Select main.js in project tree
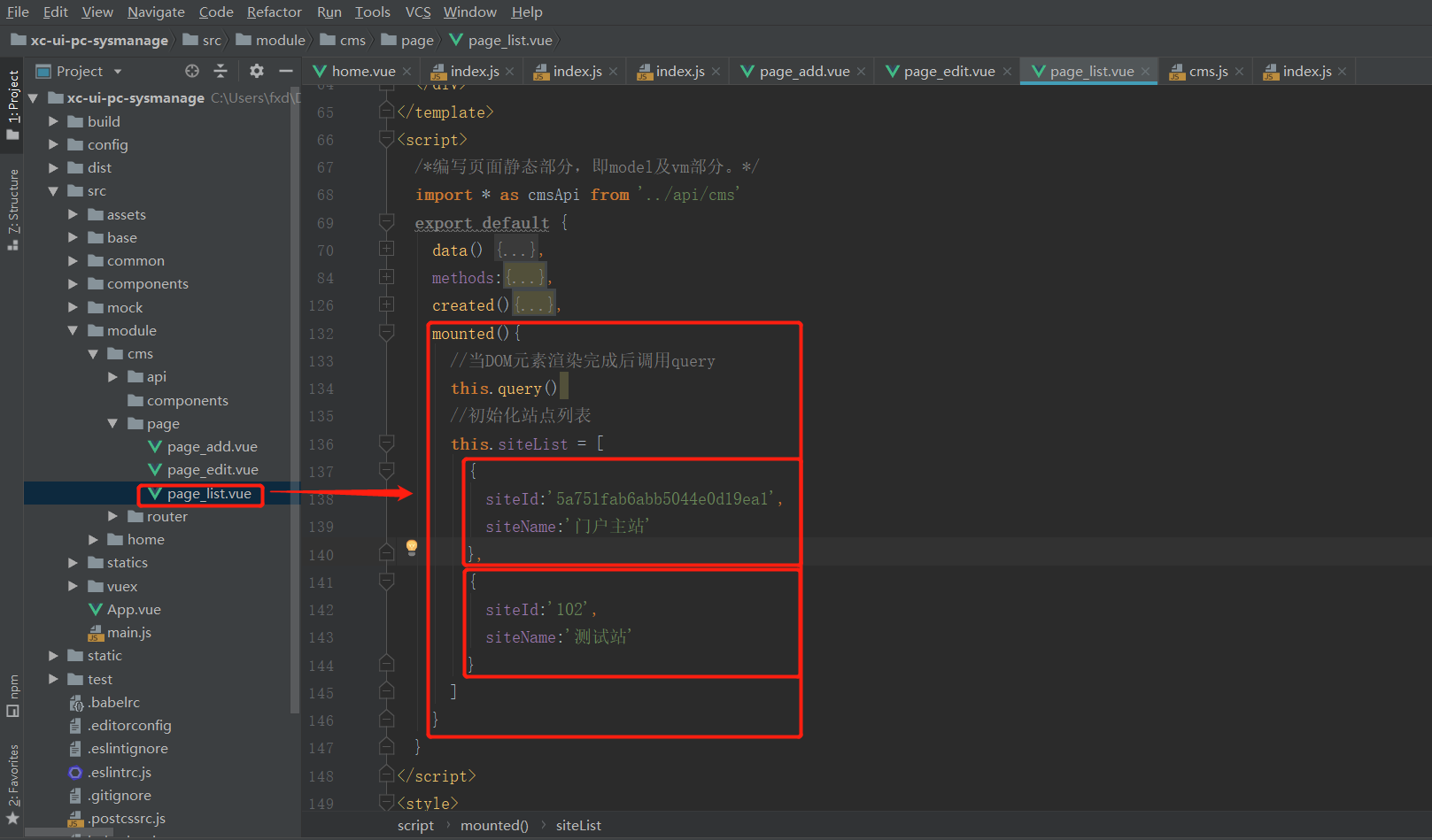This screenshot has width=1432, height=840. click(120, 632)
